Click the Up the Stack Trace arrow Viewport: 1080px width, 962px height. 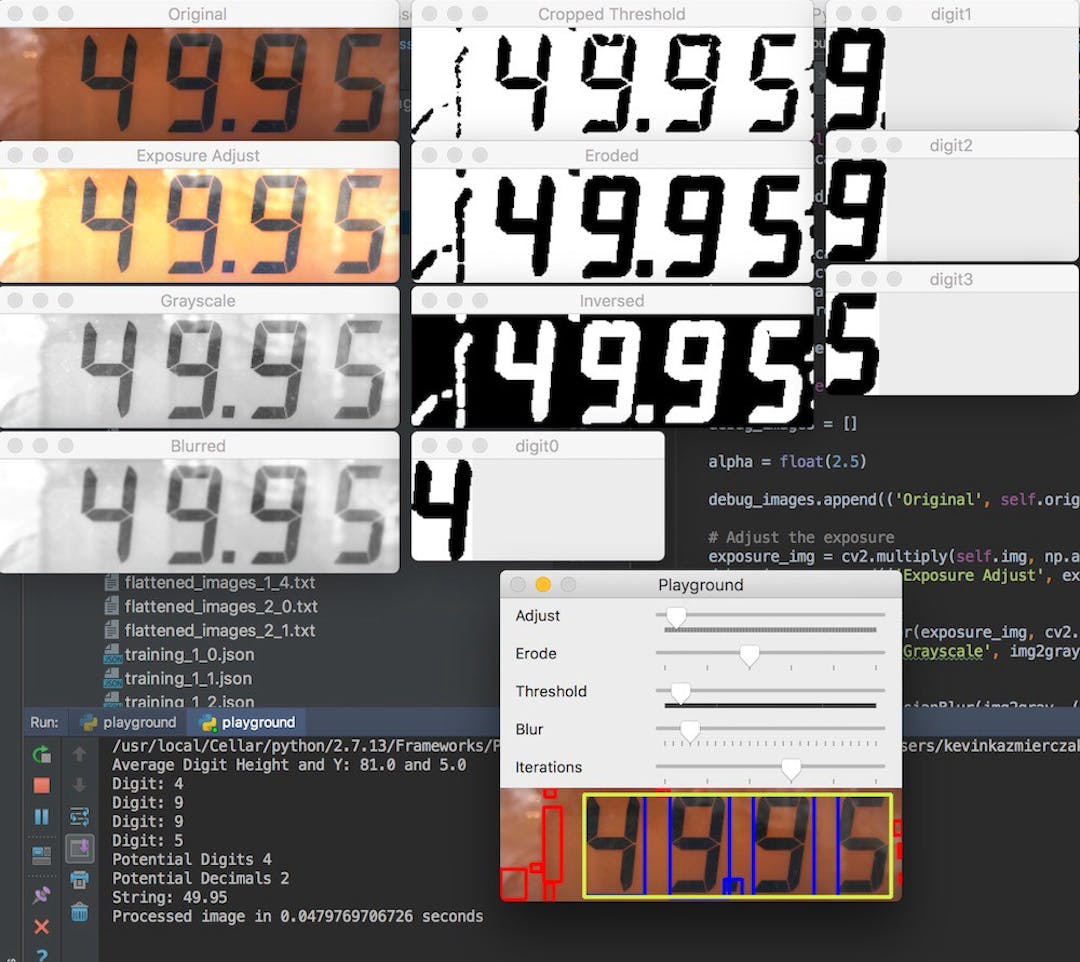coord(79,754)
